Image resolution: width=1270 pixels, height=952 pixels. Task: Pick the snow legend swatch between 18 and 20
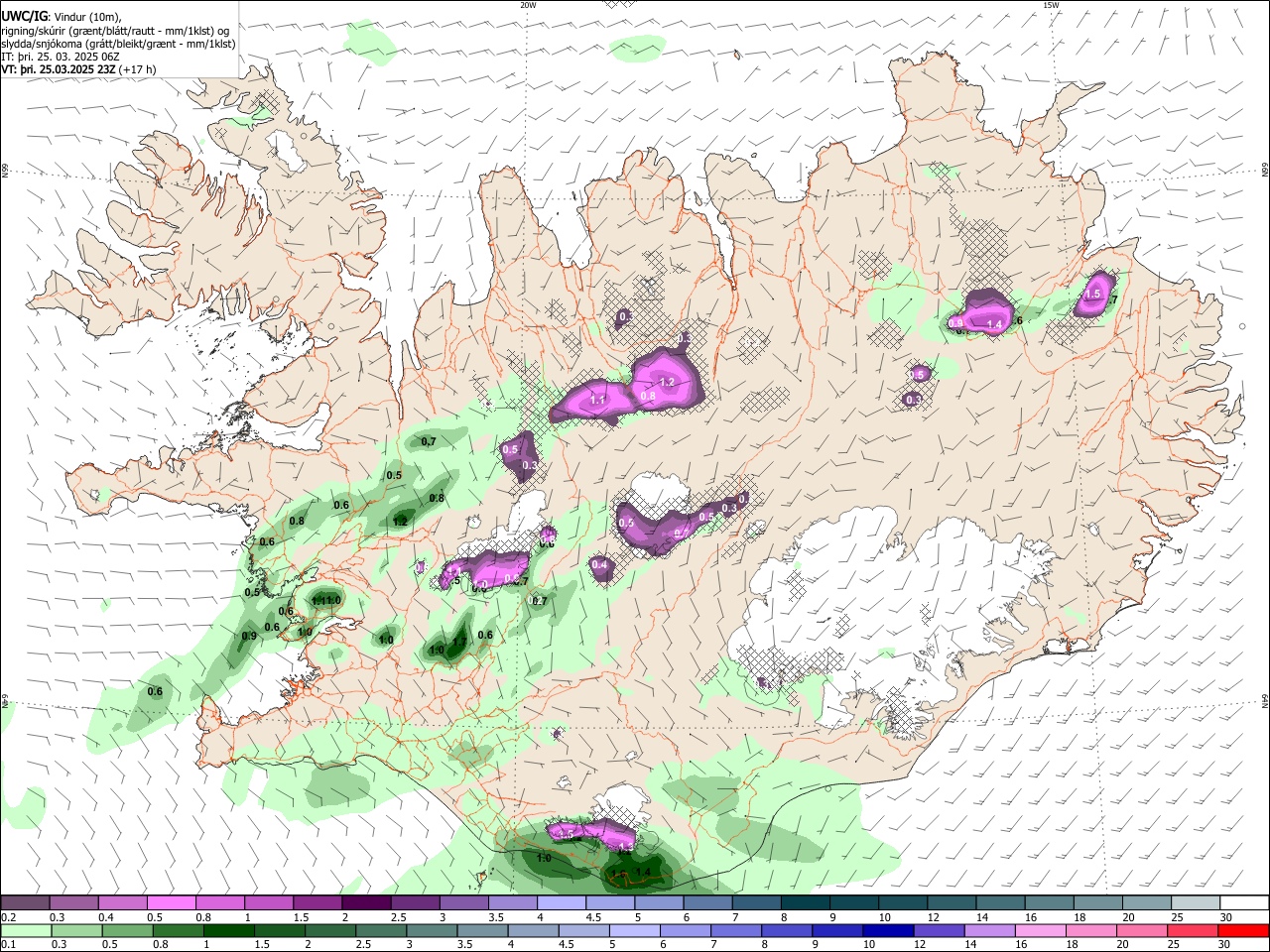pos(1096,902)
